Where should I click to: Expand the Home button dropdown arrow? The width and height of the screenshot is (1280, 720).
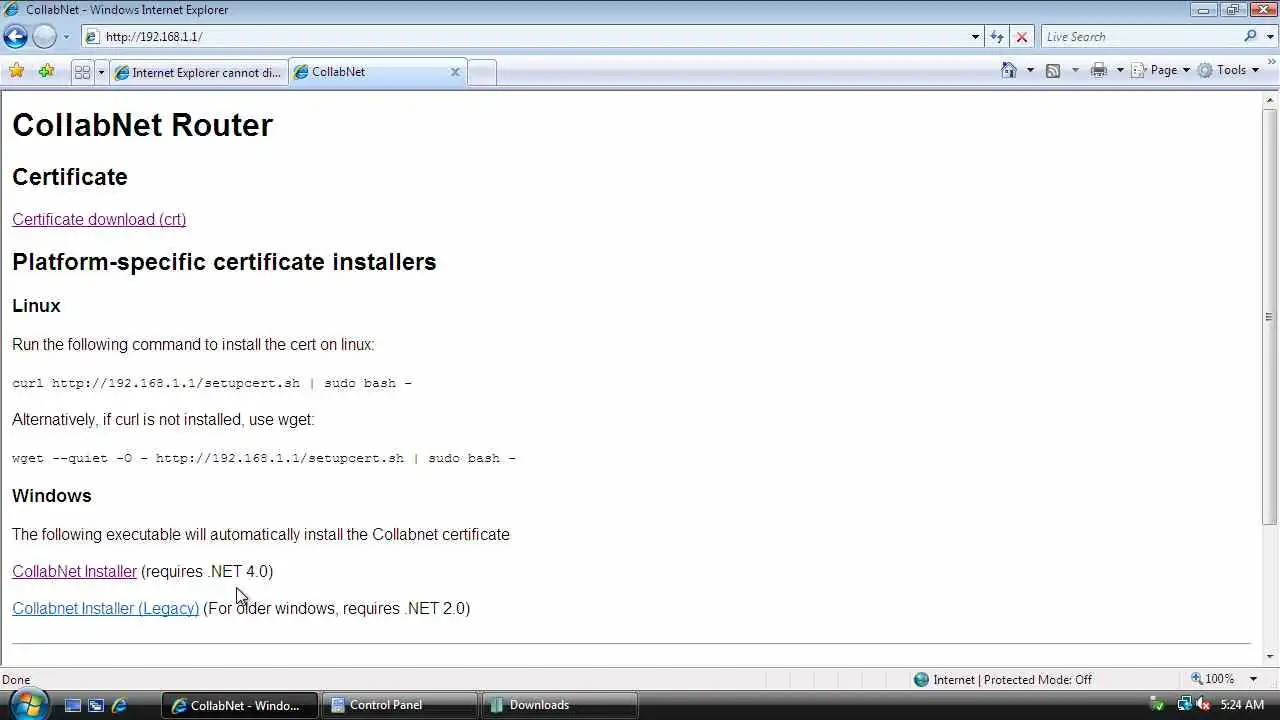click(x=1030, y=70)
